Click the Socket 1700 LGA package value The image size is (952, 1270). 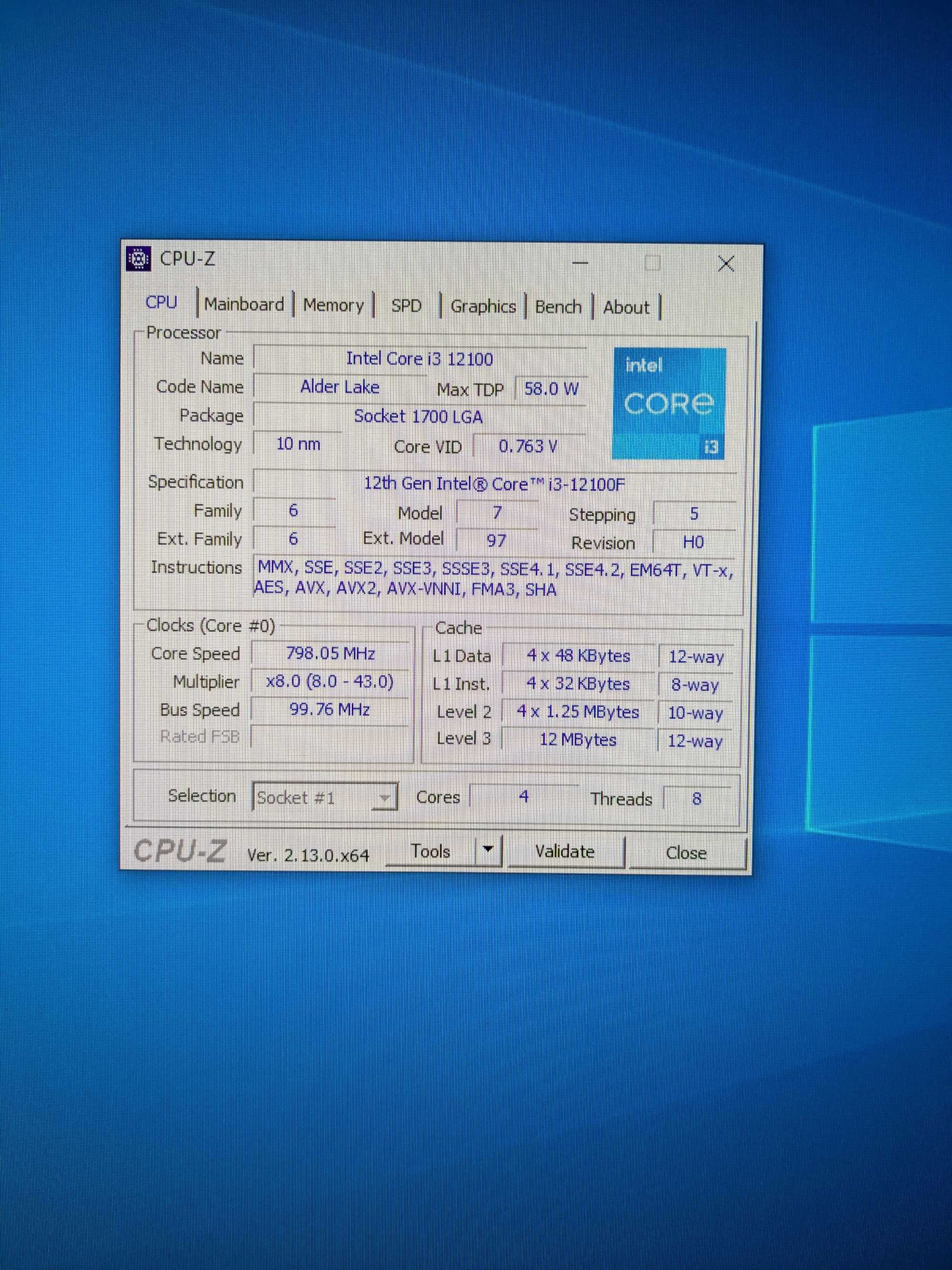(x=419, y=416)
